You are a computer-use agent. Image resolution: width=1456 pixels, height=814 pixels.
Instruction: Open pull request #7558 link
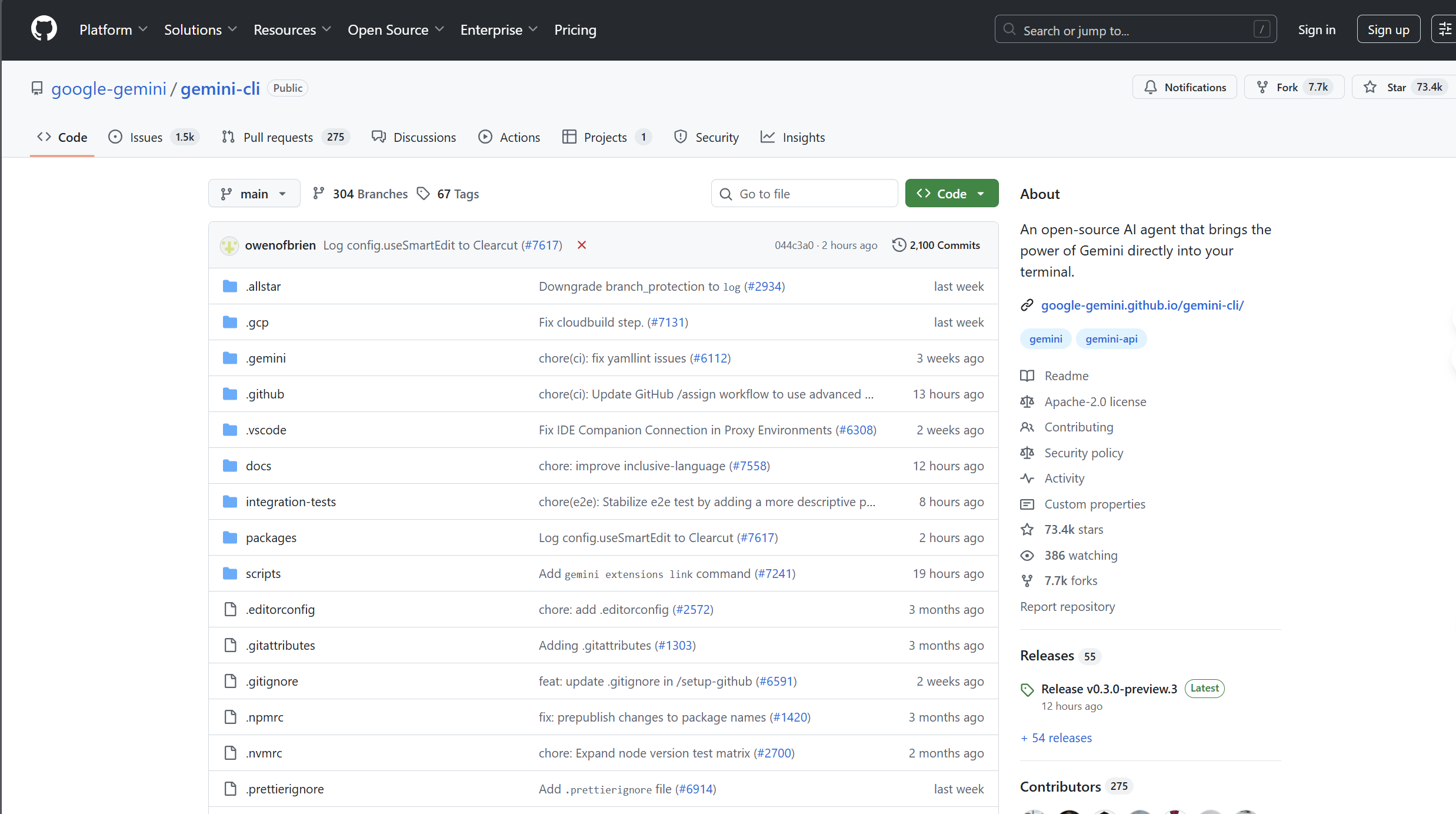749,466
